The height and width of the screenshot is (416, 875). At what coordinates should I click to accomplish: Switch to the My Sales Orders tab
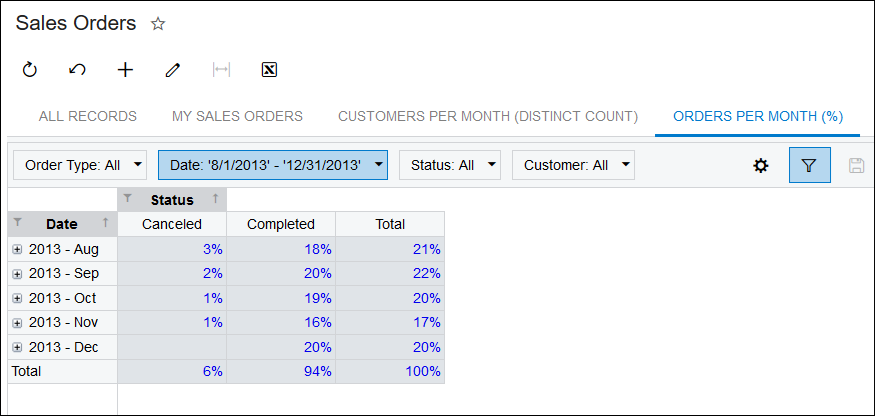pos(237,116)
